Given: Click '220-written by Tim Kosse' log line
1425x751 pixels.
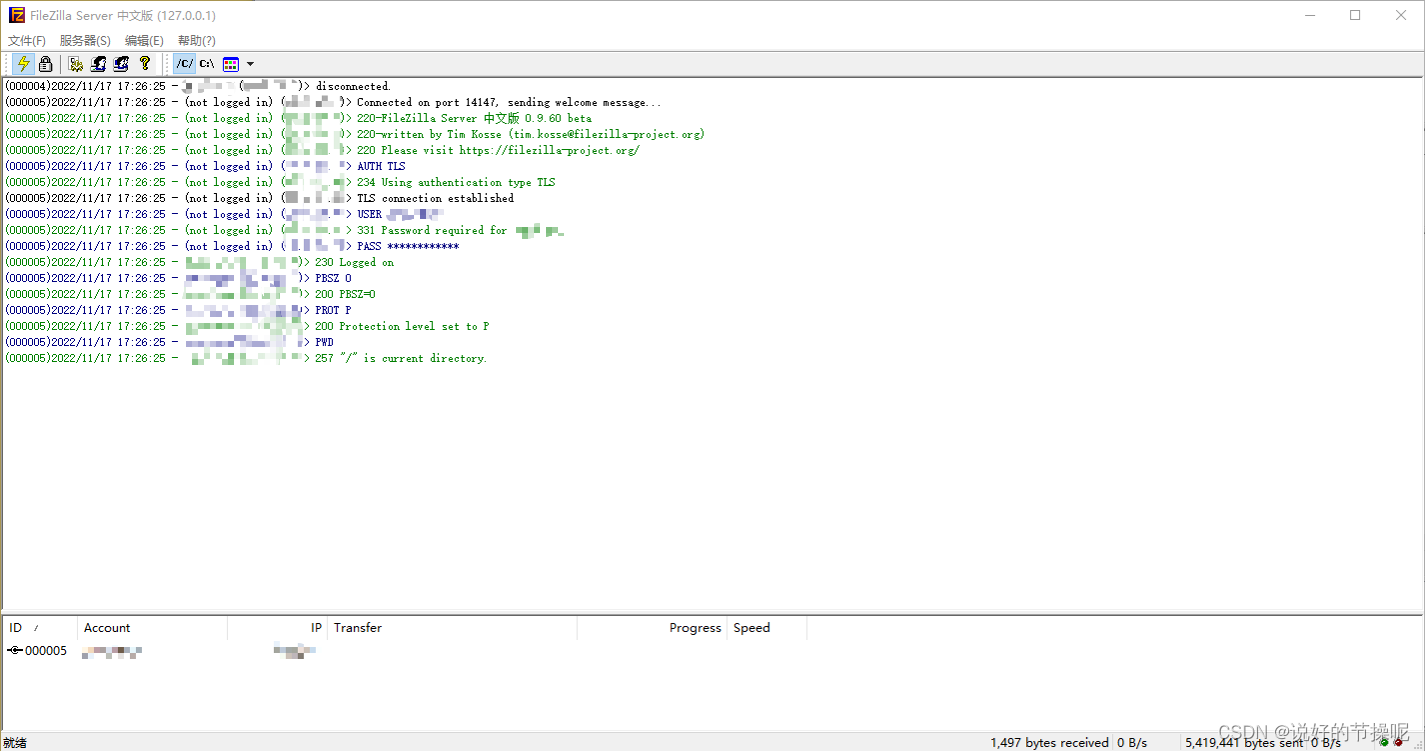Looking at the screenshot, I should coord(354,134).
